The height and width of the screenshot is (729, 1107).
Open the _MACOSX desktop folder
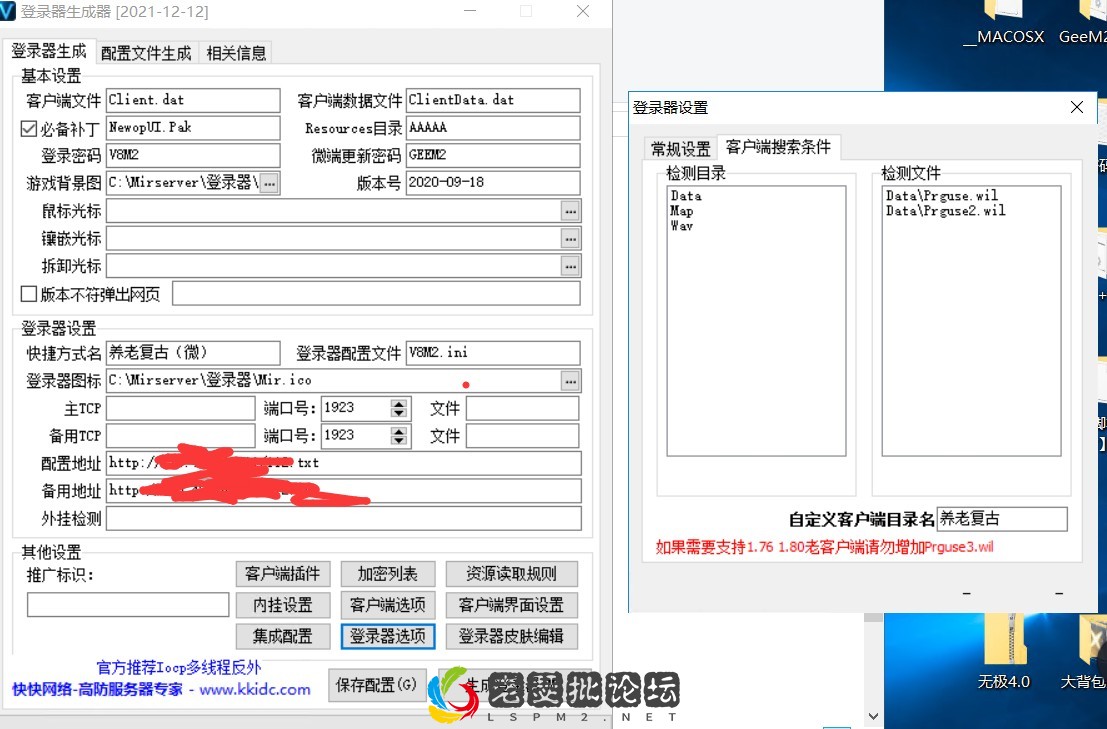click(1003, 23)
